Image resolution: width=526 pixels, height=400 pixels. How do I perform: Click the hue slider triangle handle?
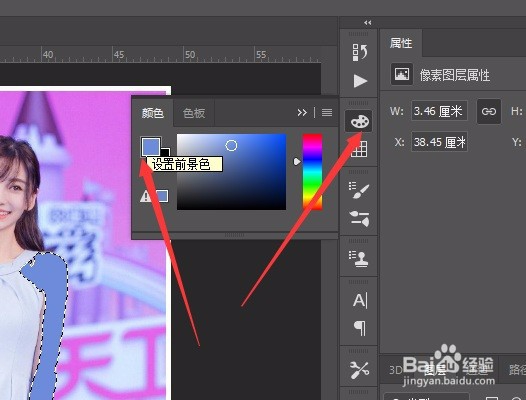[x=297, y=162]
